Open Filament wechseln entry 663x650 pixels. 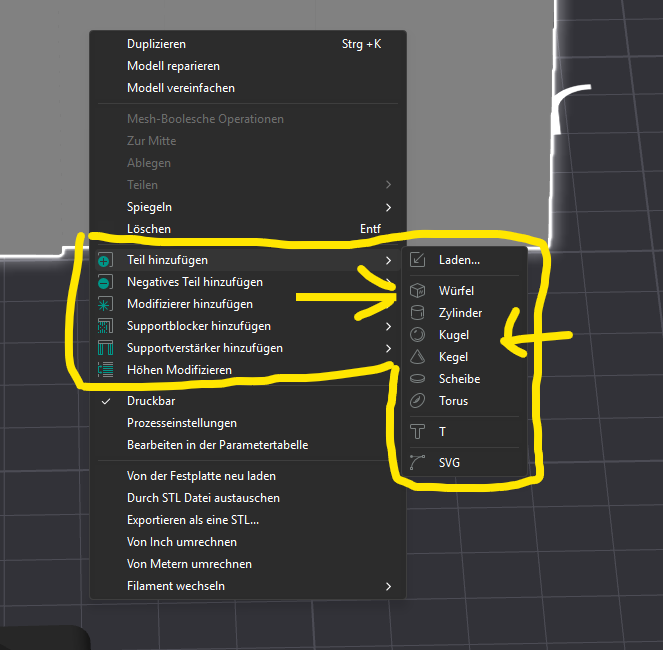point(248,586)
